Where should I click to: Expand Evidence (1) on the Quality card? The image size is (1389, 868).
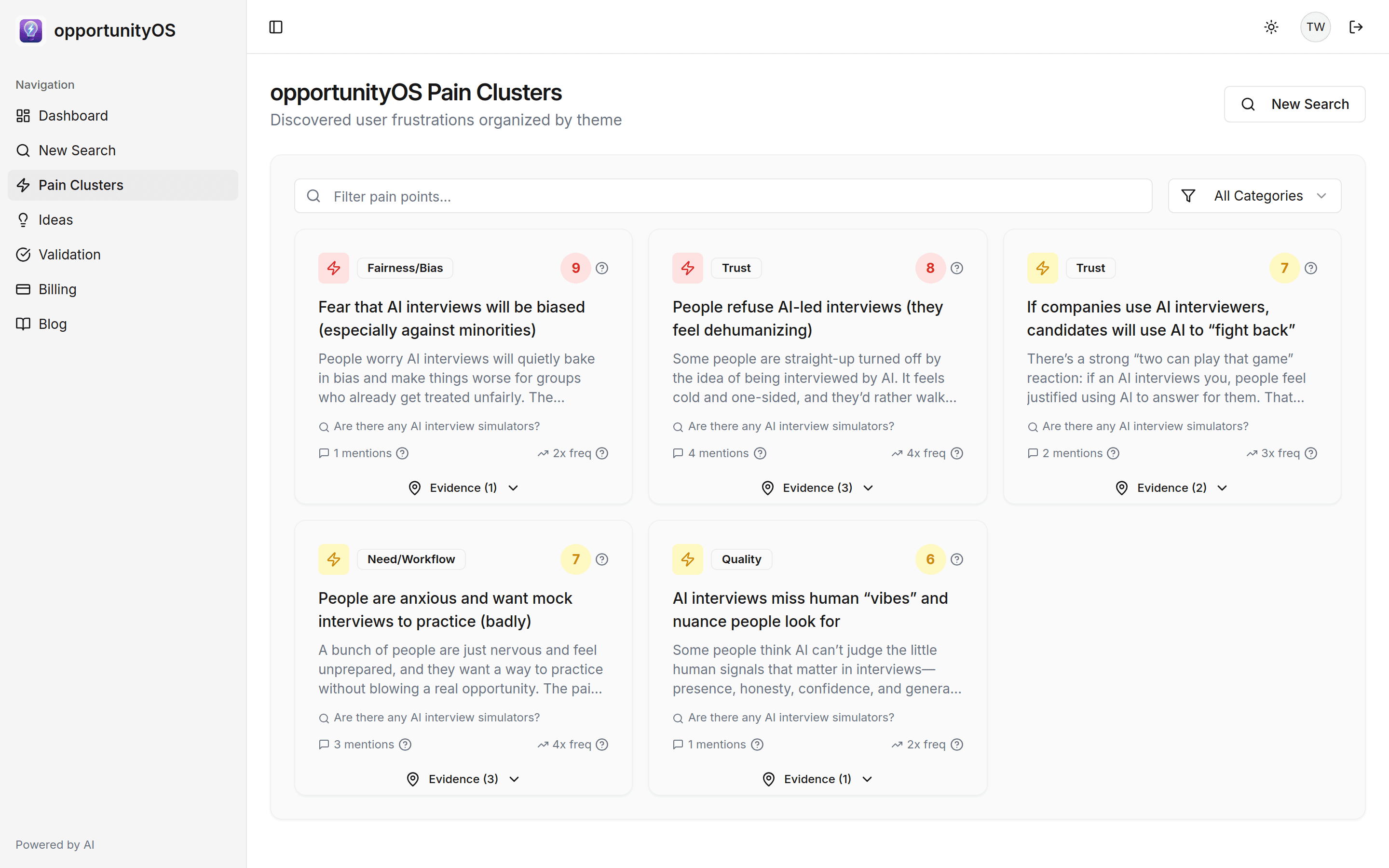817,778
